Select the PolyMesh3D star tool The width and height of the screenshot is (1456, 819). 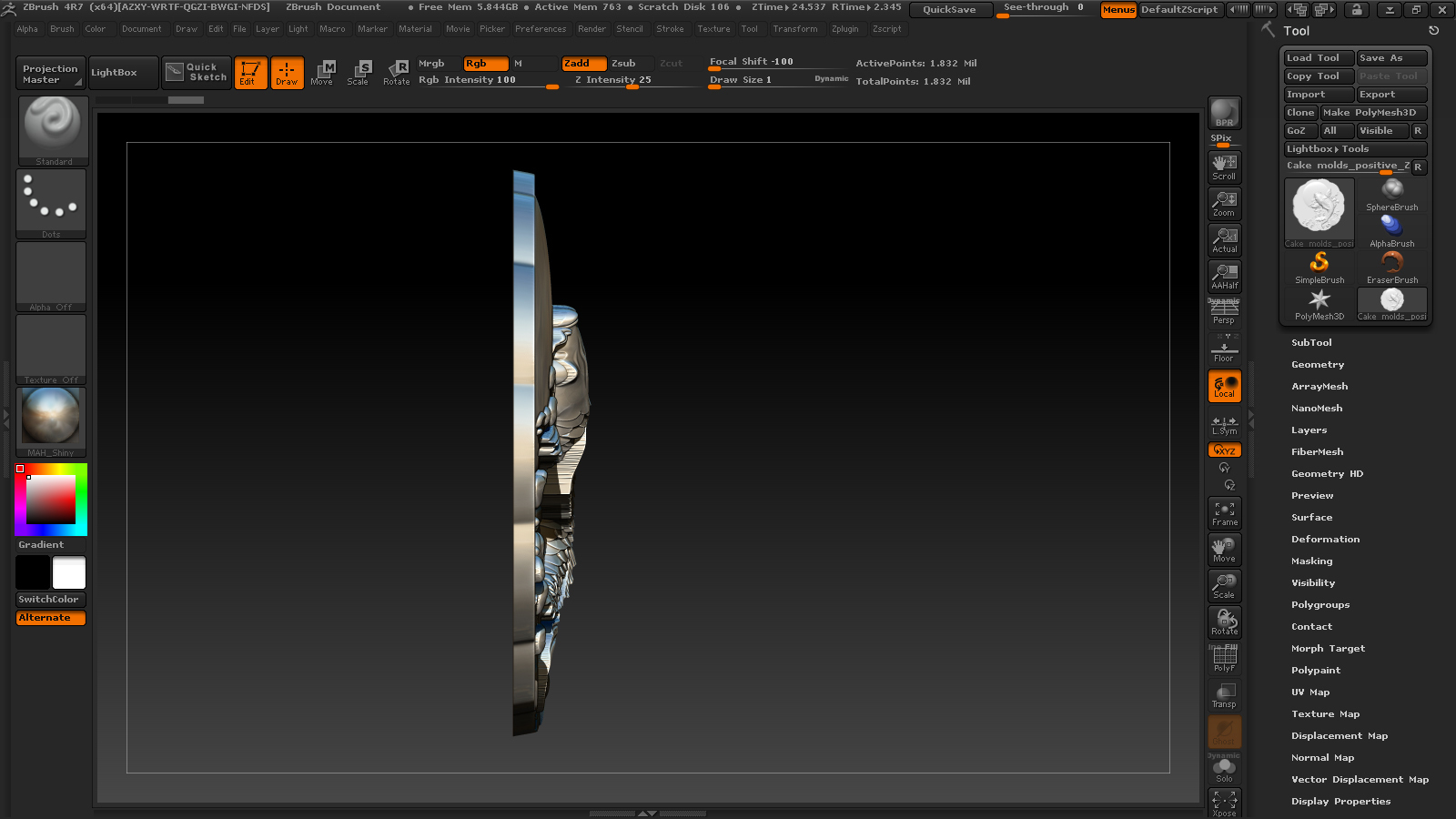[1319, 305]
